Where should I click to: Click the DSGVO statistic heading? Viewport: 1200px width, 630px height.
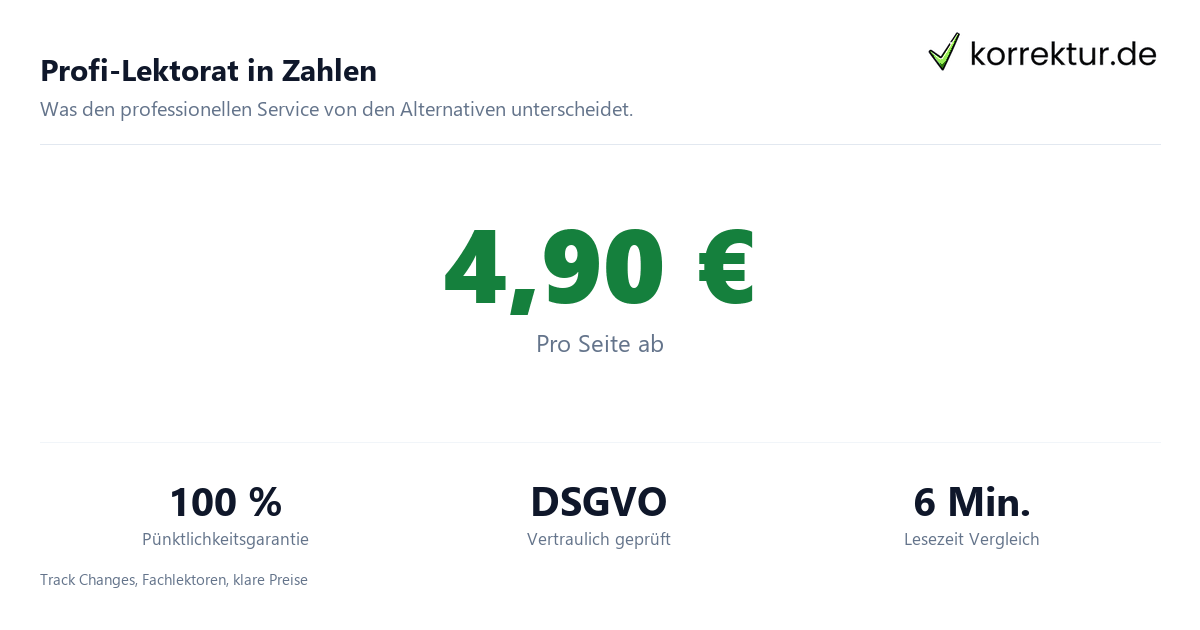coord(599,501)
